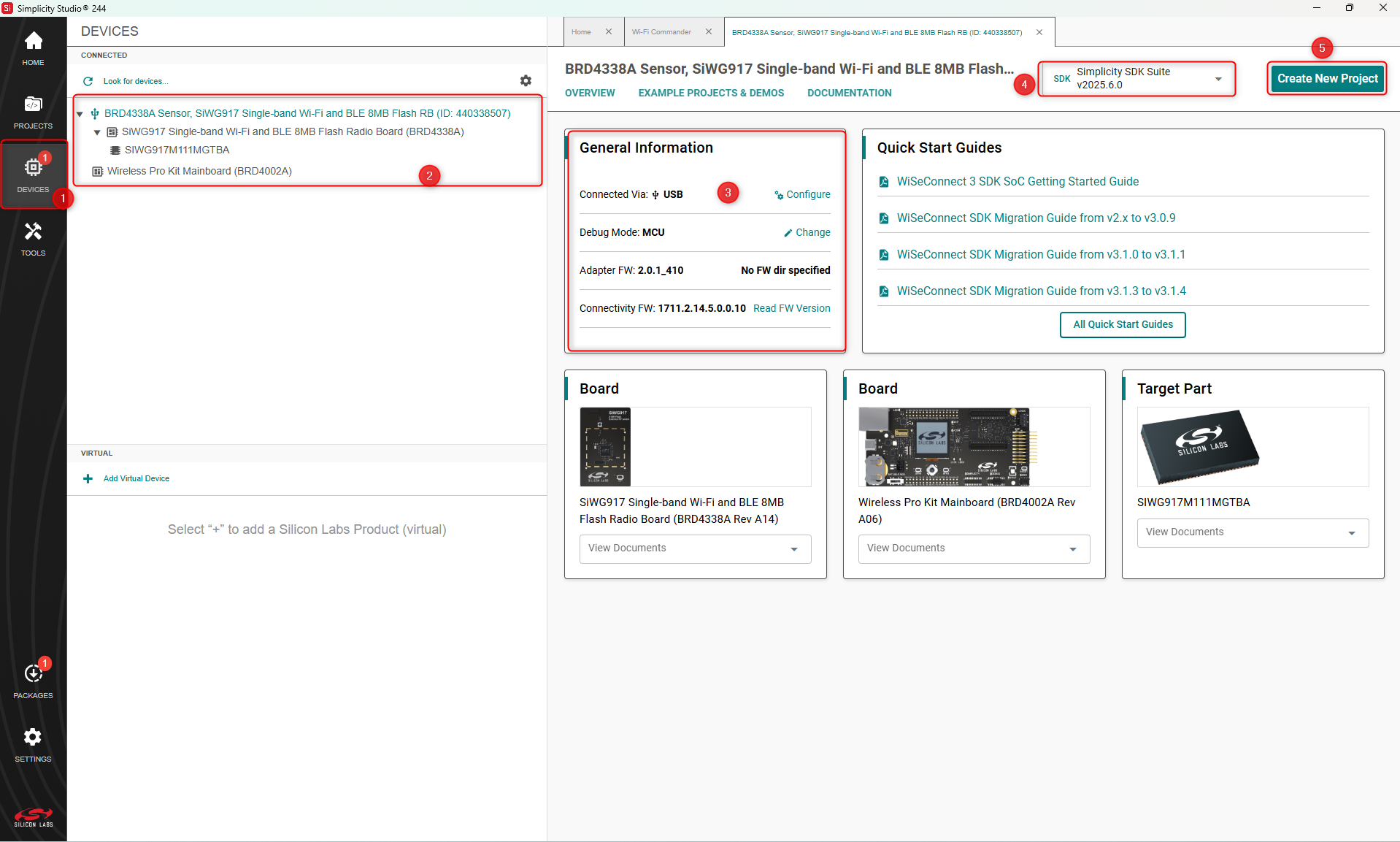Select SIWG917M111MGTBA in the device tree
This screenshot has width=1400, height=842.
pos(177,150)
